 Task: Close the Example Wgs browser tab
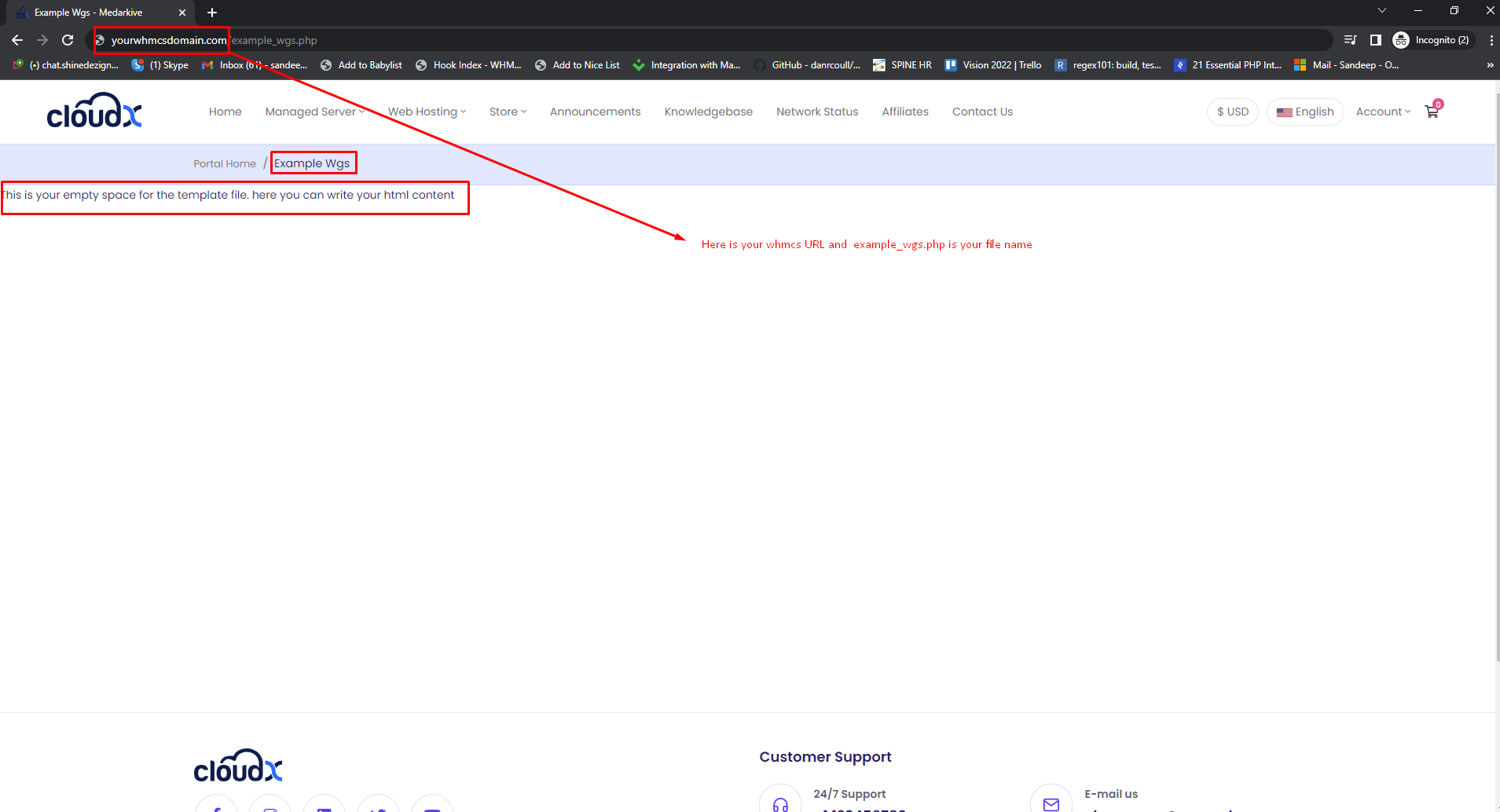[x=182, y=13]
